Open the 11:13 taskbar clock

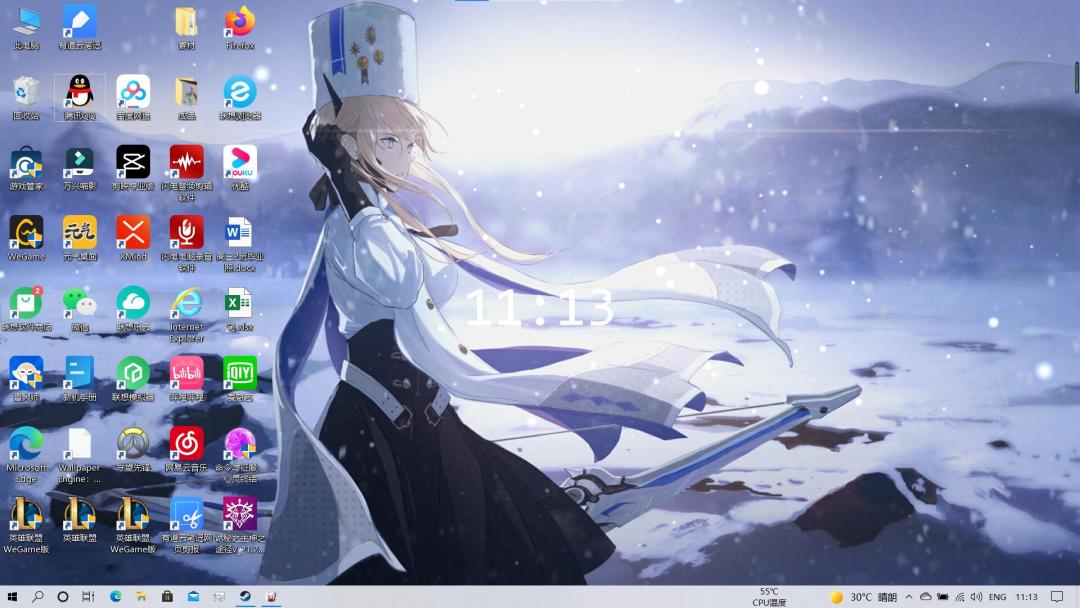(x=1026, y=597)
